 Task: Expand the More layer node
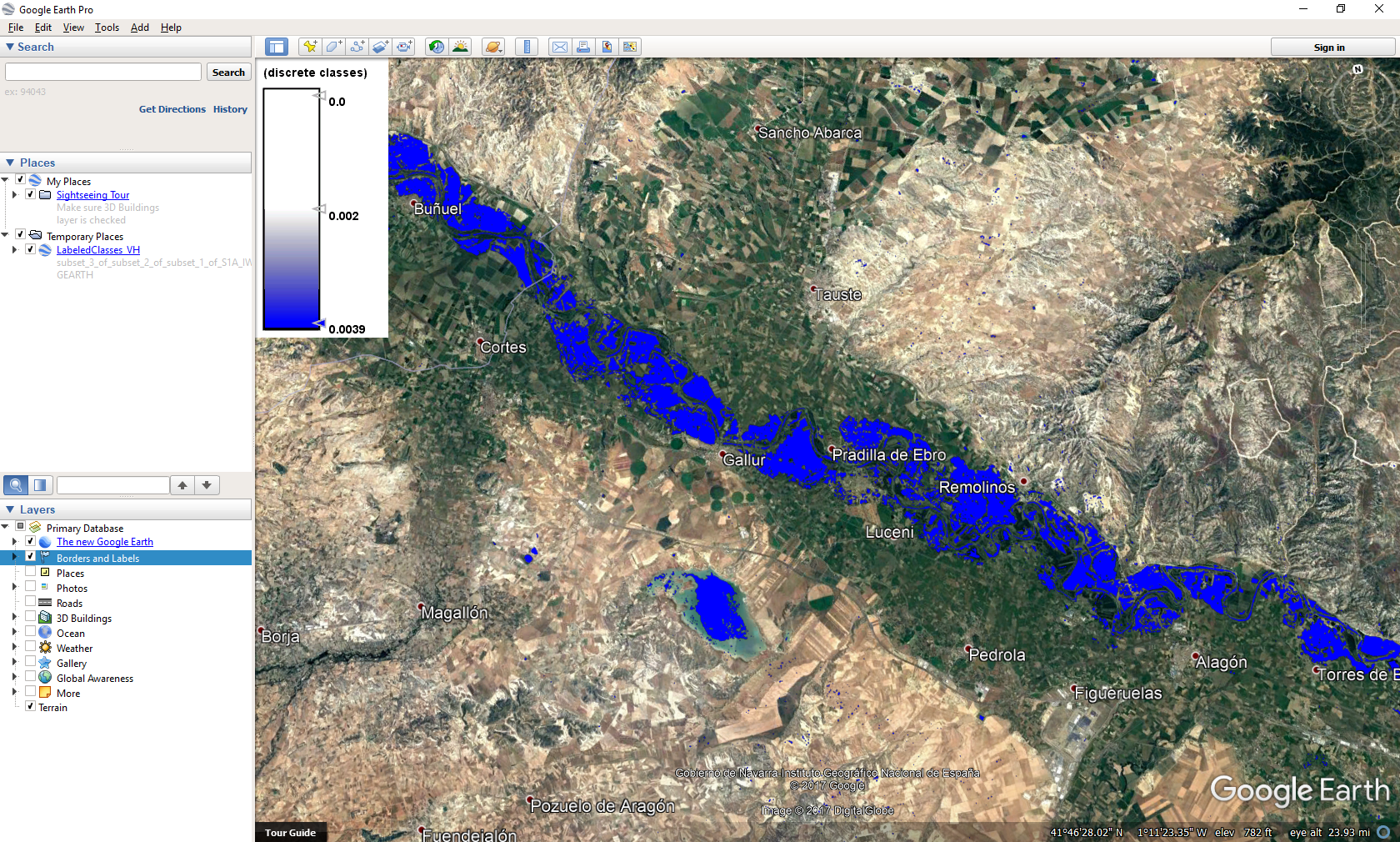click(14, 692)
